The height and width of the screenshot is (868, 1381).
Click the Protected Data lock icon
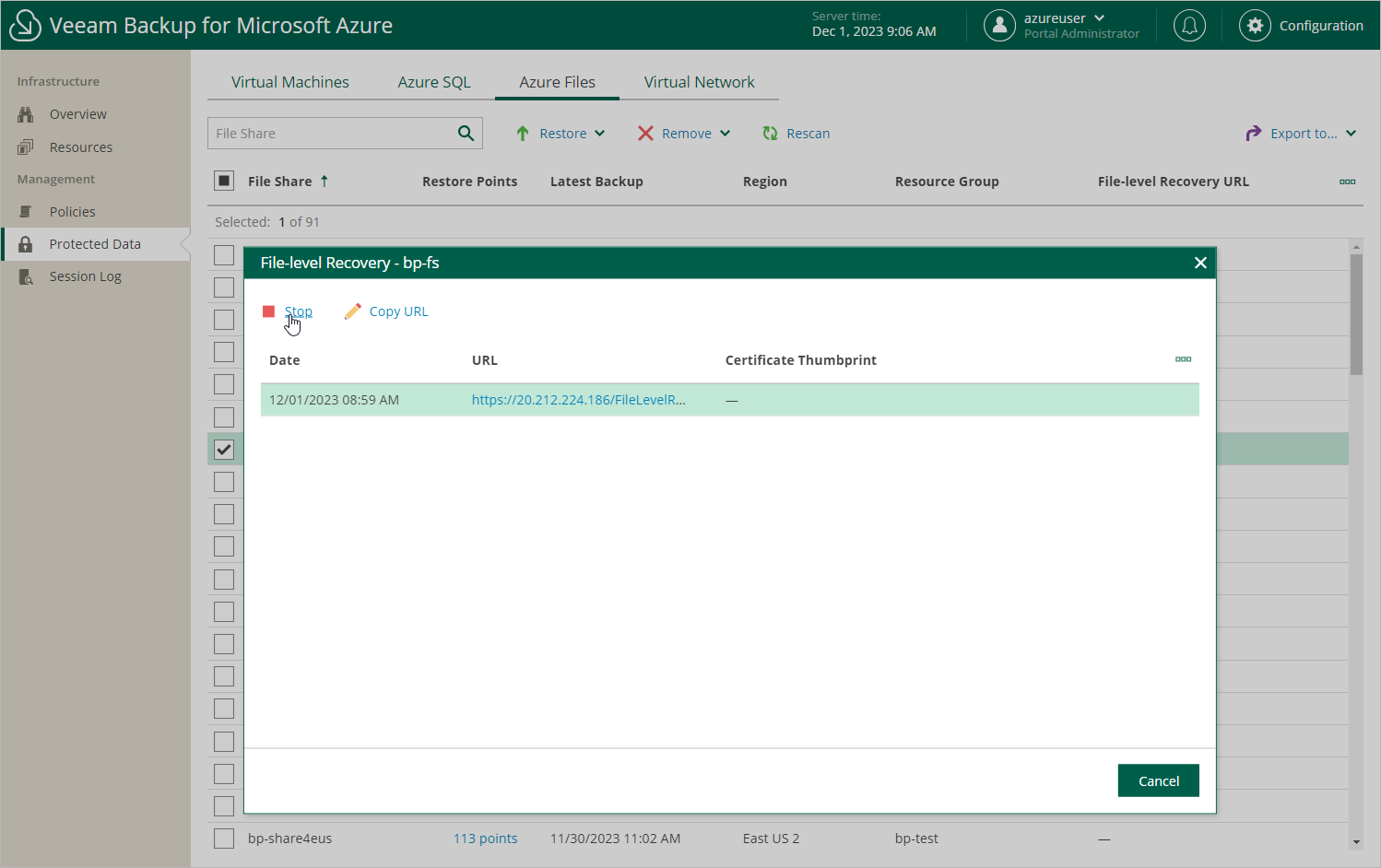26,244
